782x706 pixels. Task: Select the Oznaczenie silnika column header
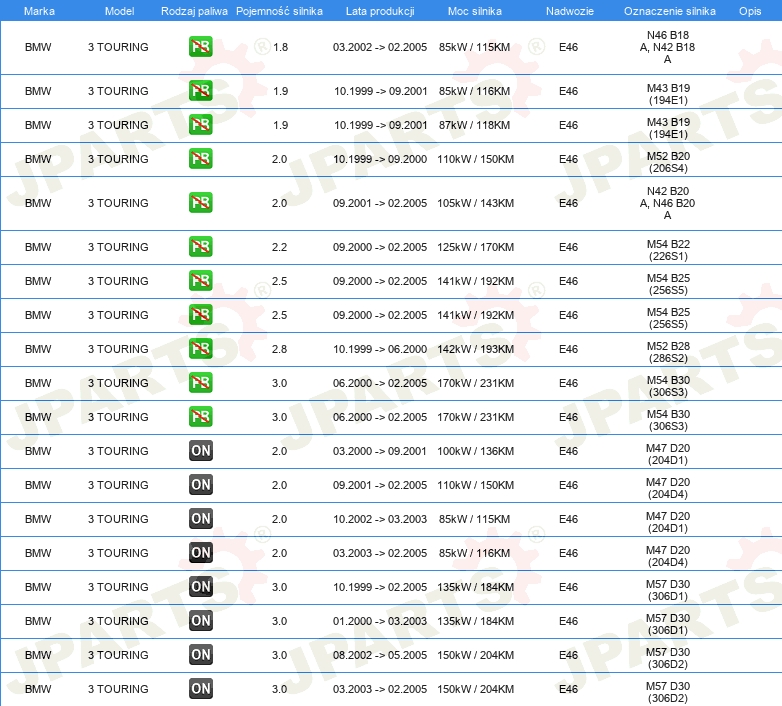[x=669, y=10]
